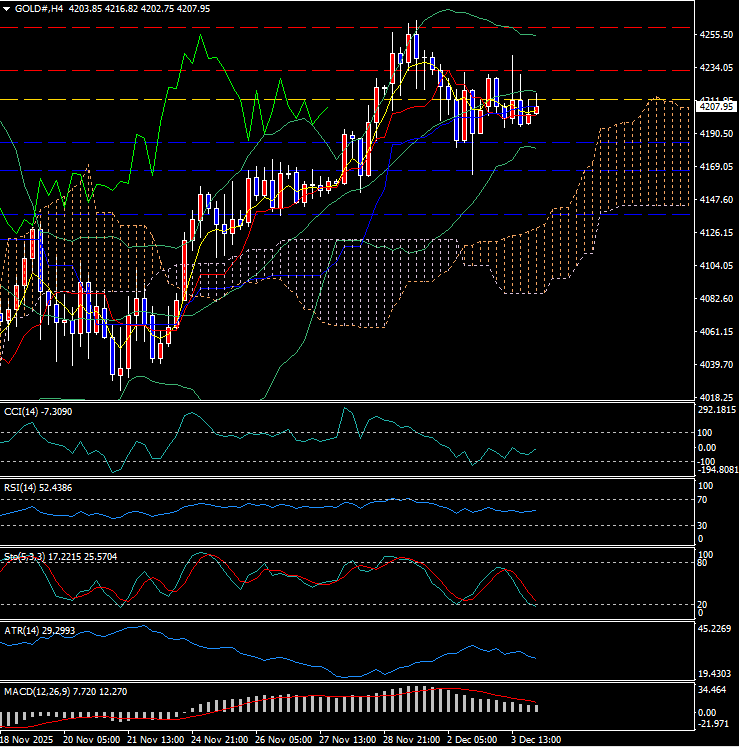Viewport: 739px width, 748px height.
Task: Click the 292.1815 CCI scale value
Action: (716, 410)
